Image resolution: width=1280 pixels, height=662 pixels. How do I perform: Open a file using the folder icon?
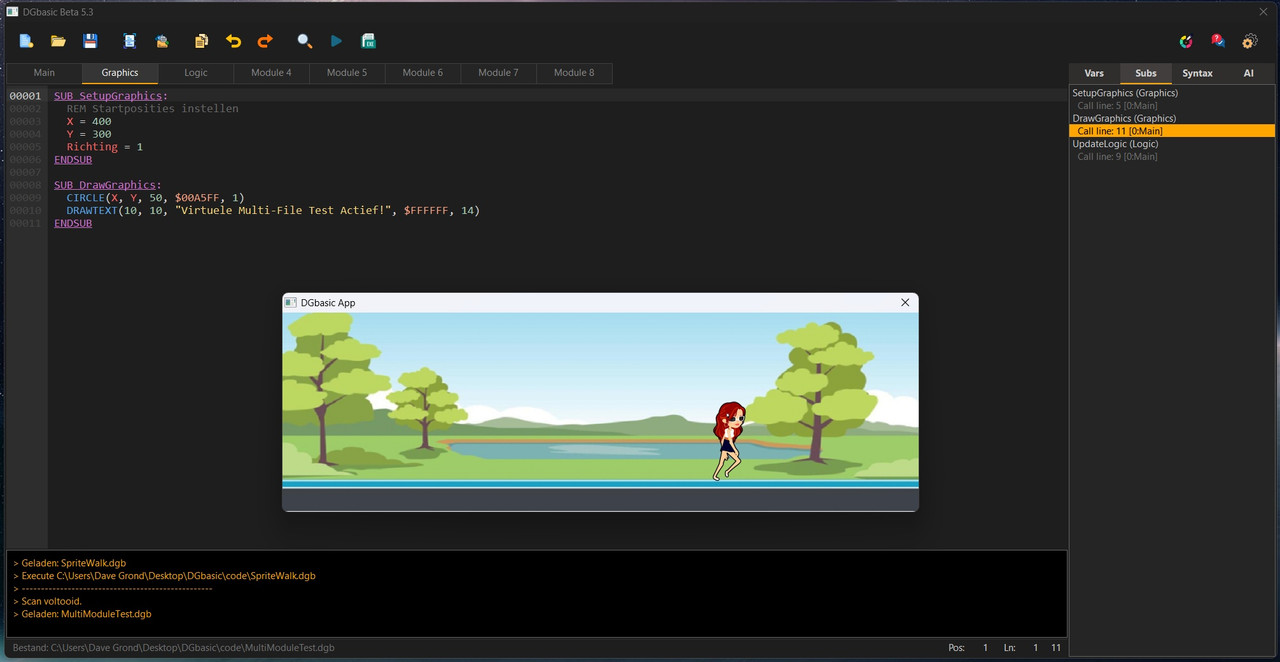58,41
